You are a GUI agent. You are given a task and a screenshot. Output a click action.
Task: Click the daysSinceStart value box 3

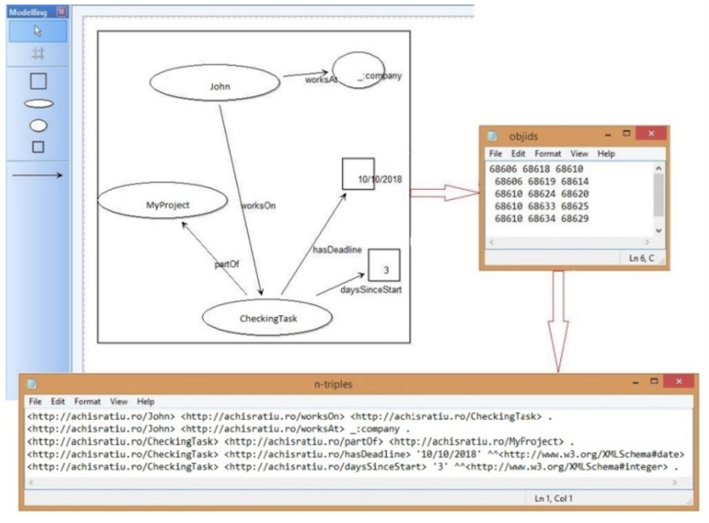coord(384,266)
